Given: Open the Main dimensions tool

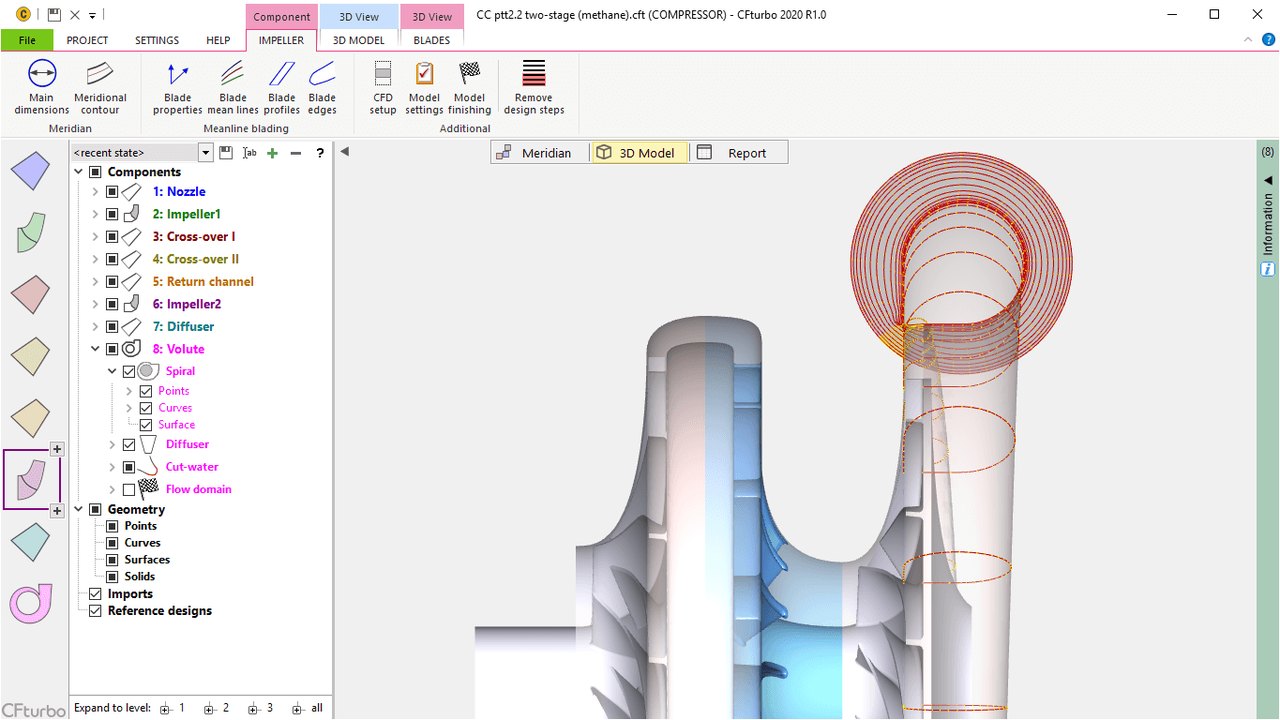Looking at the screenshot, I should click(x=42, y=87).
